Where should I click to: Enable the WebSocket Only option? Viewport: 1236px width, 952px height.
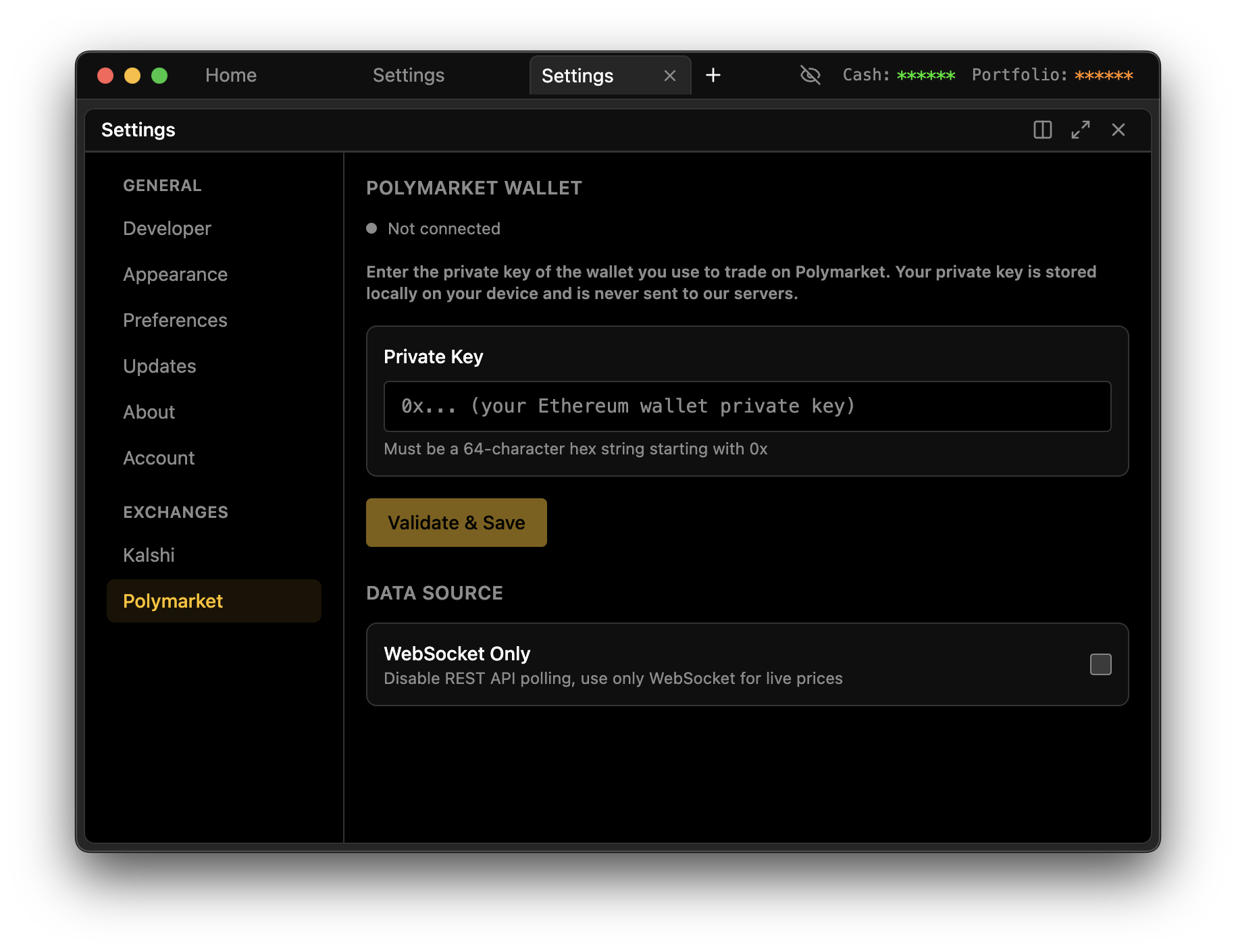point(1100,665)
